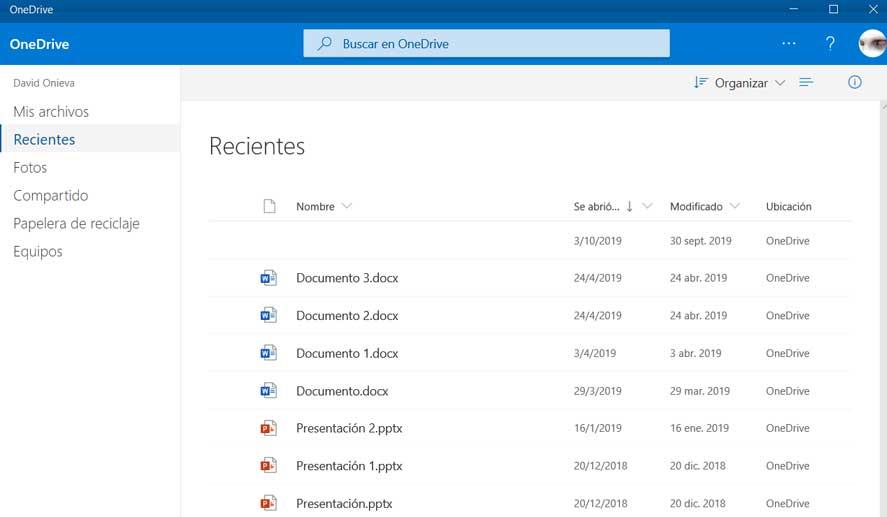
Task: Click the Word icon for Documento.docx
Action: (x=268, y=390)
